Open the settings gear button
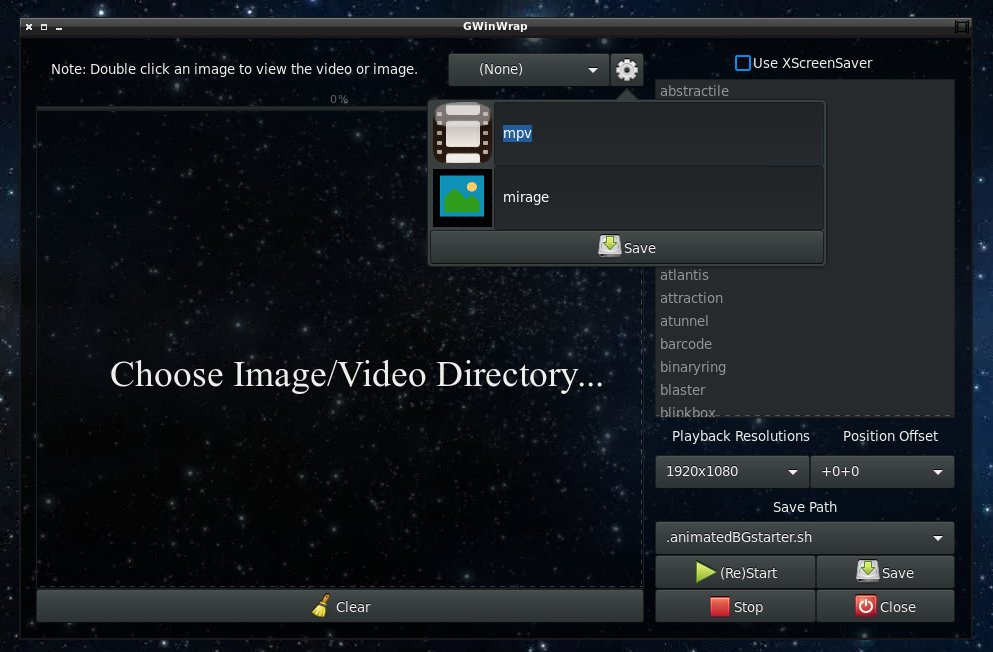Screen dimensions: 993x652 pos(626,70)
